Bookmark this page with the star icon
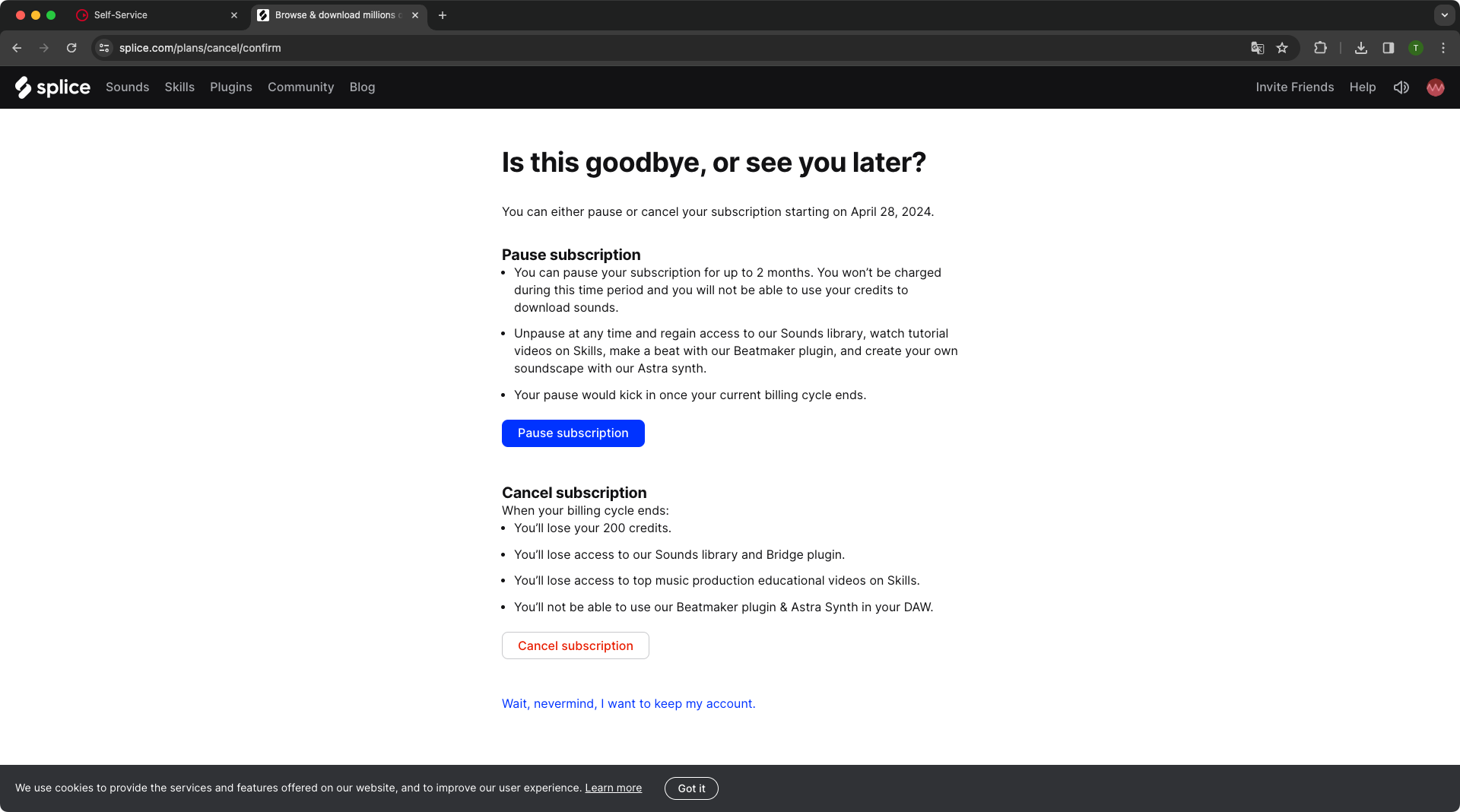 pos(1282,48)
